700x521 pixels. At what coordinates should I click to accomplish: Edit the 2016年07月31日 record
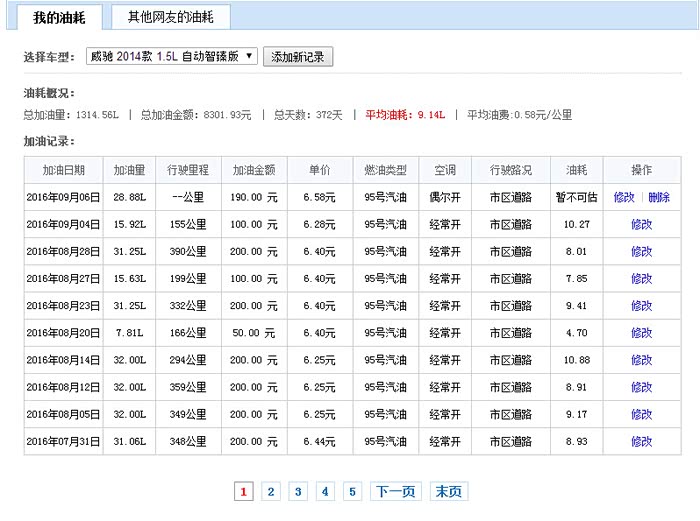point(641,441)
